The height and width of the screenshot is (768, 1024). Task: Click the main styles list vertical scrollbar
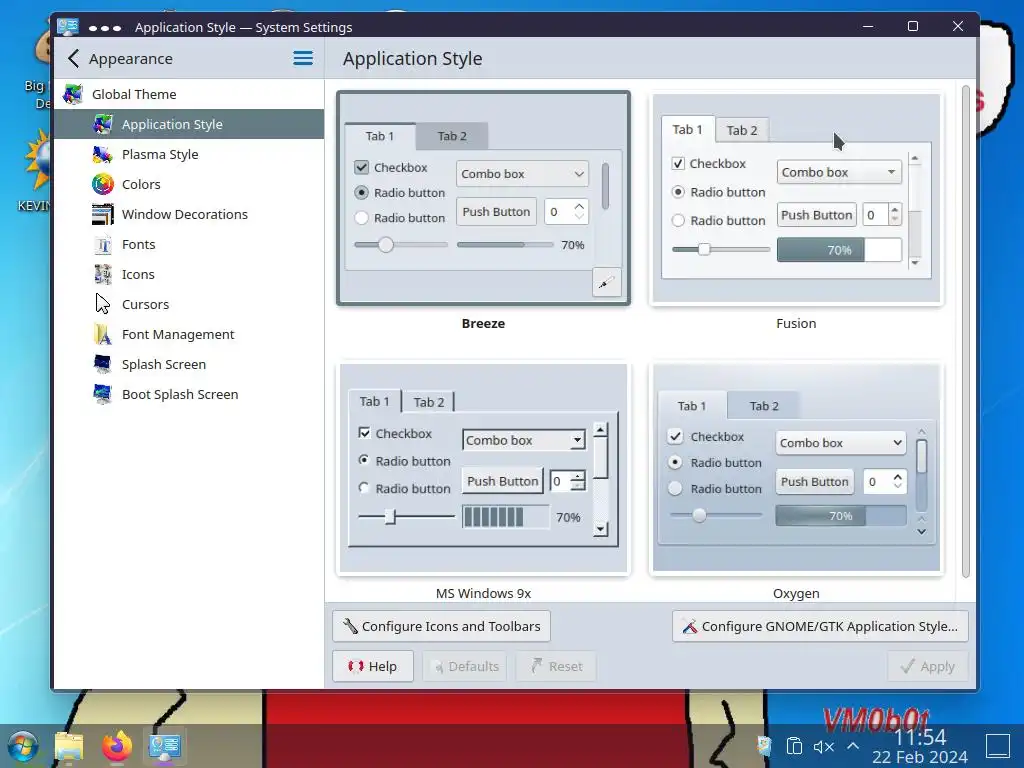(x=965, y=332)
